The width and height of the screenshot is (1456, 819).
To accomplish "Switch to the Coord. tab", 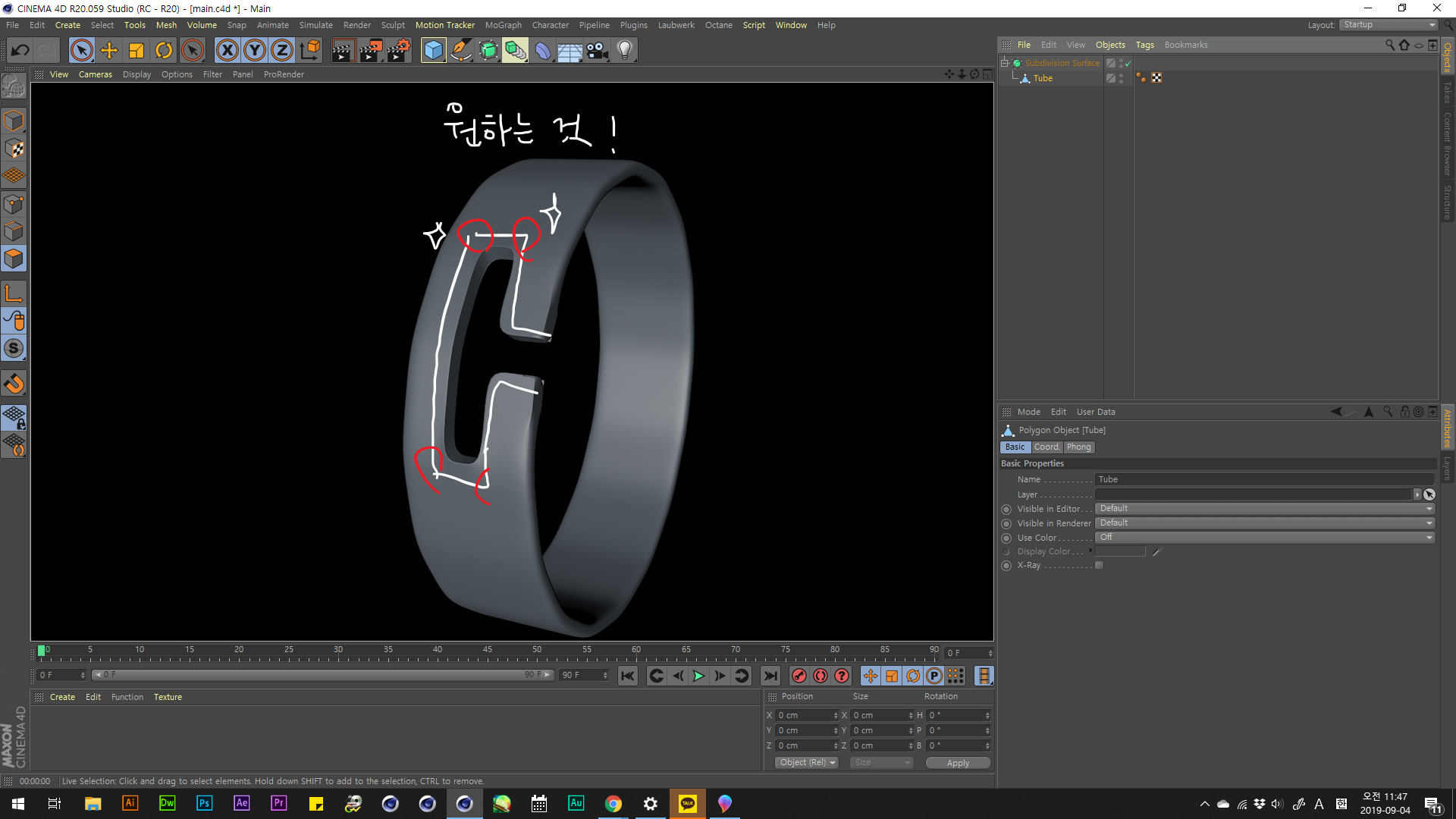I will coord(1046,447).
